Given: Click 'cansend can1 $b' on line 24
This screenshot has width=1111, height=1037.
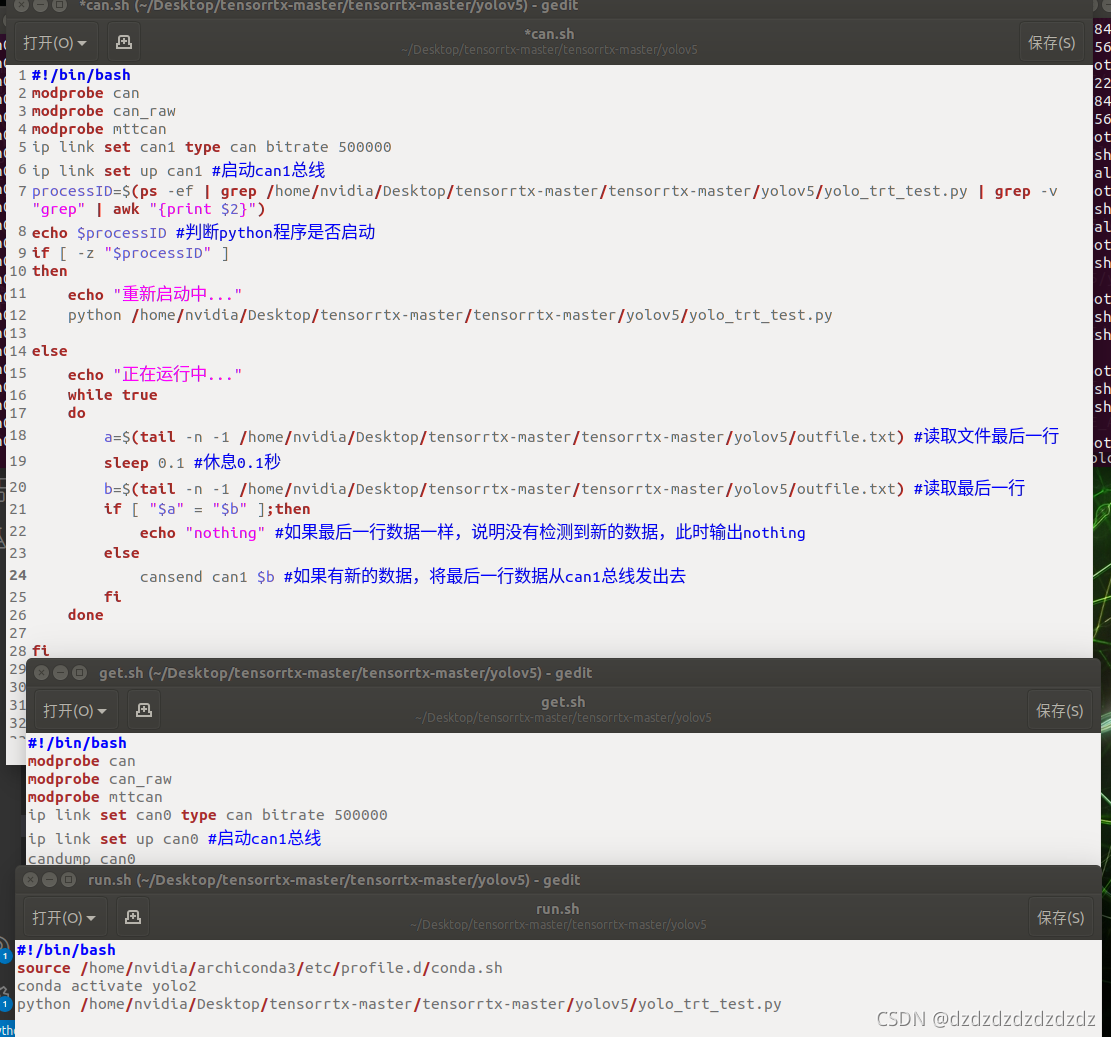Looking at the screenshot, I should click(x=207, y=577).
